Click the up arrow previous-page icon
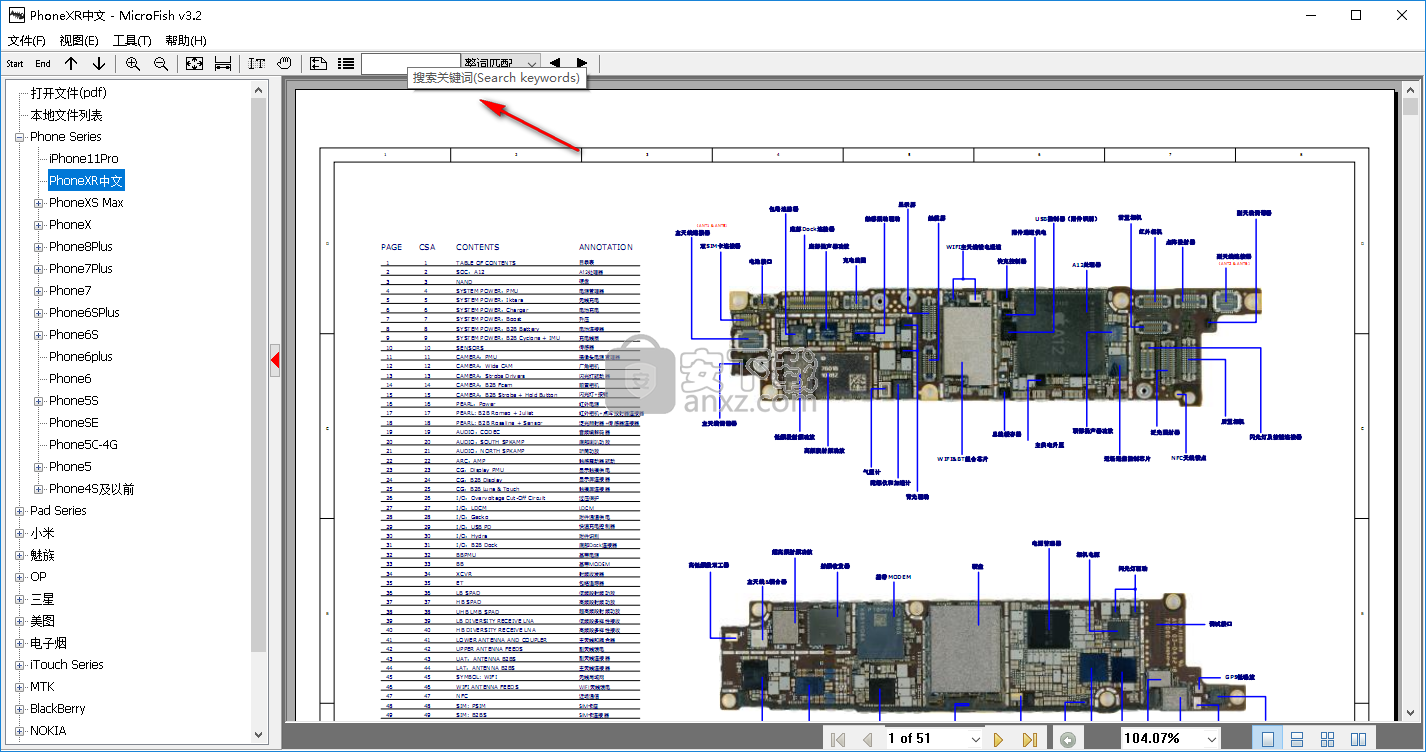Image resolution: width=1426 pixels, height=752 pixels. [x=71, y=63]
